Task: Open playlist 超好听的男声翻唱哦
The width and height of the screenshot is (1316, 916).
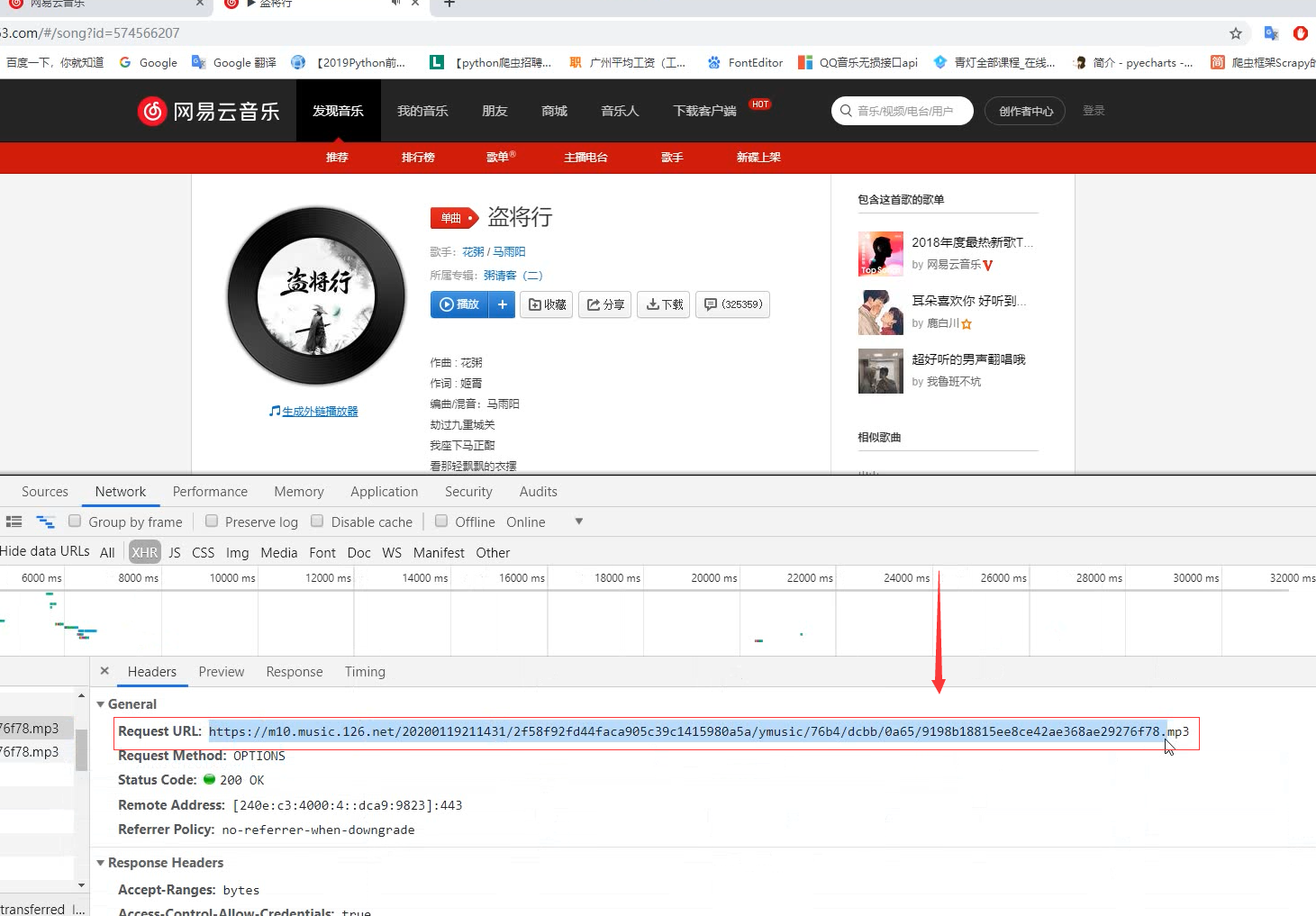Action: tap(968, 359)
